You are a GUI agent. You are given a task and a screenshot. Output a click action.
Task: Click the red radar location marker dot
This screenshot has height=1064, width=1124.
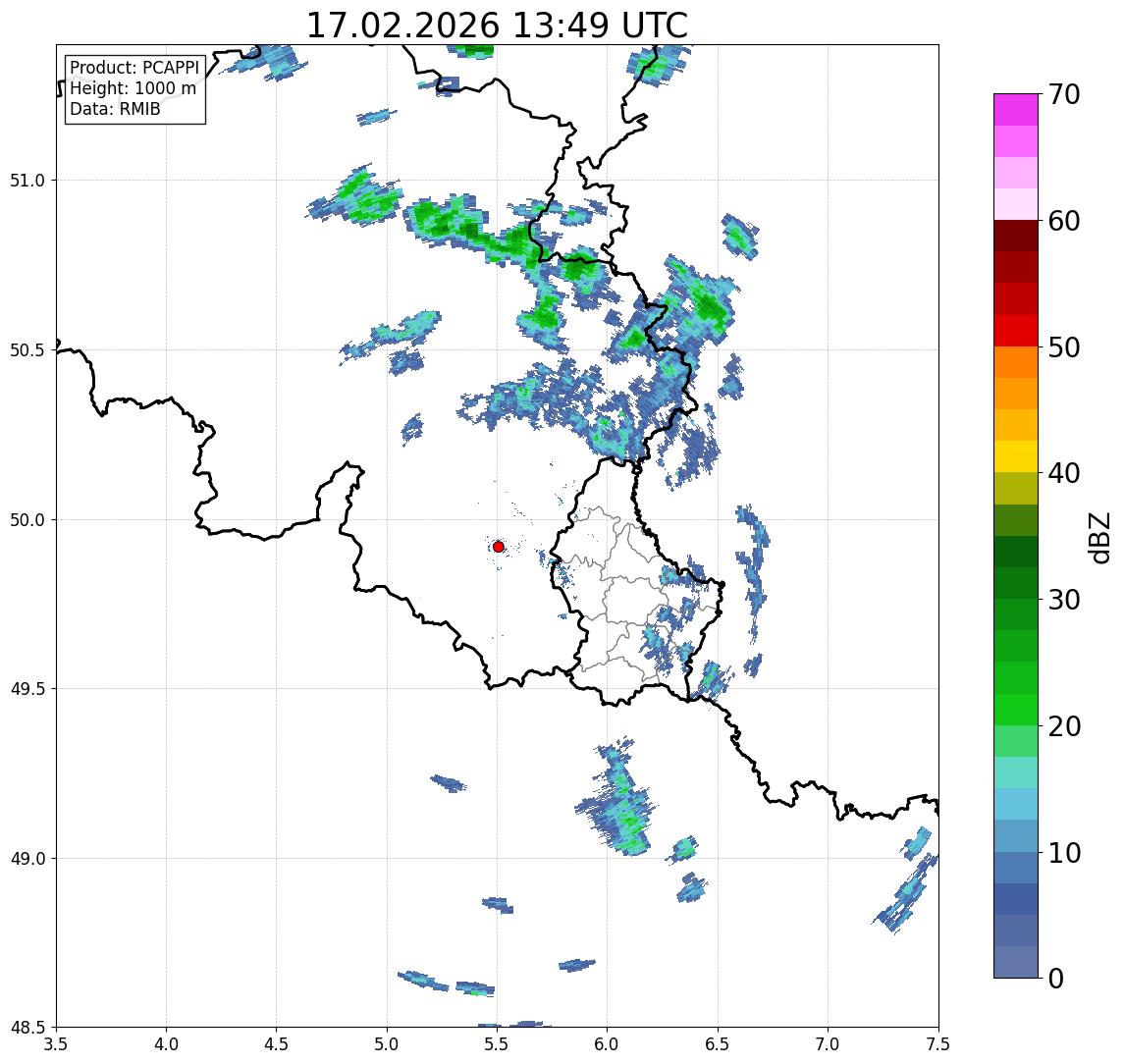click(x=499, y=547)
